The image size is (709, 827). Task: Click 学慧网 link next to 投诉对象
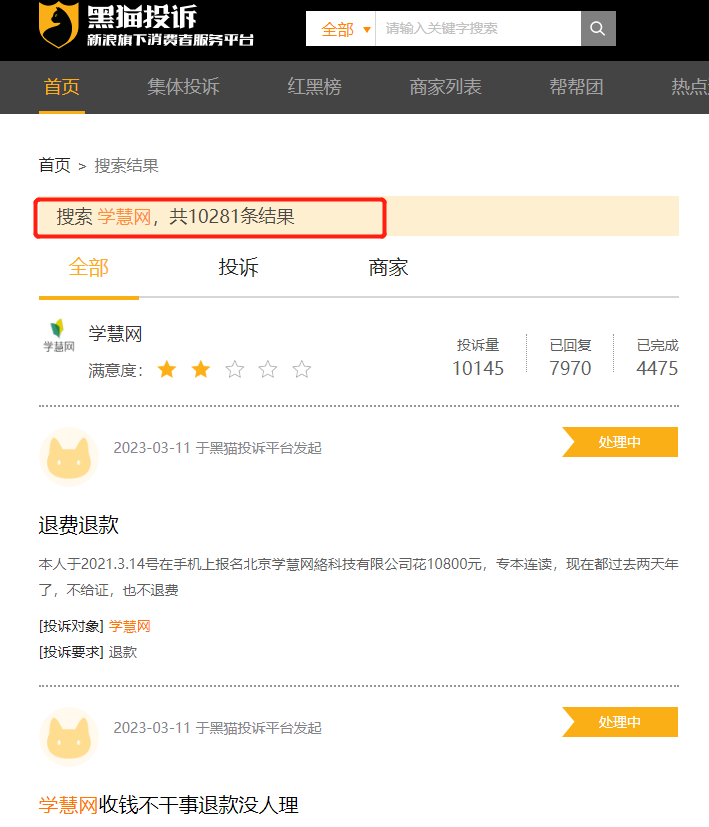tap(130, 627)
